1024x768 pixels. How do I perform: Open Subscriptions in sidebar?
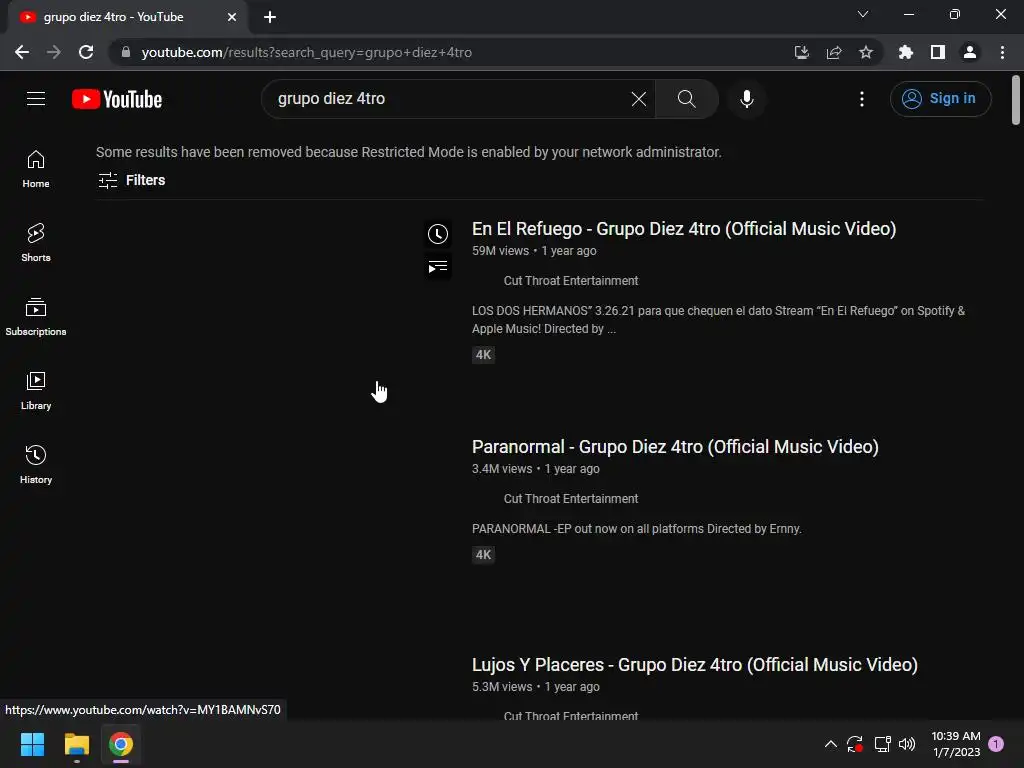click(36, 317)
